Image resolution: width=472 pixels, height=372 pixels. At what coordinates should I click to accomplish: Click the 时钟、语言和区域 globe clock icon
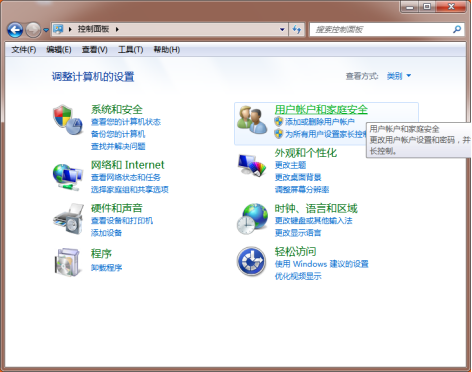click(x=252, y=219)
